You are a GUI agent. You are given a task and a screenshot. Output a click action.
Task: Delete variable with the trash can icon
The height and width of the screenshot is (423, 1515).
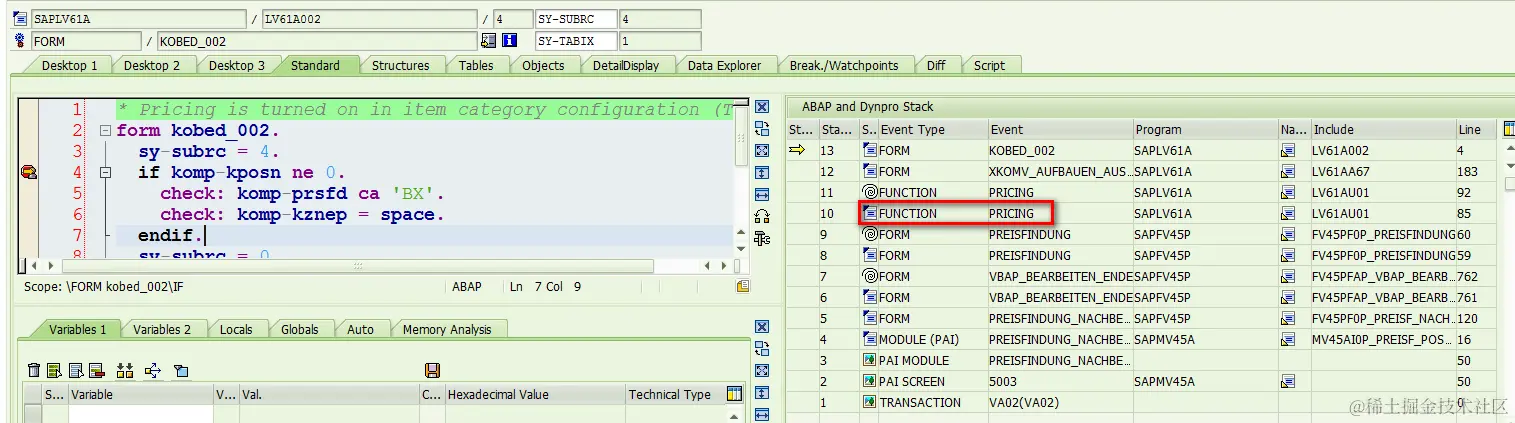[34, 371]
